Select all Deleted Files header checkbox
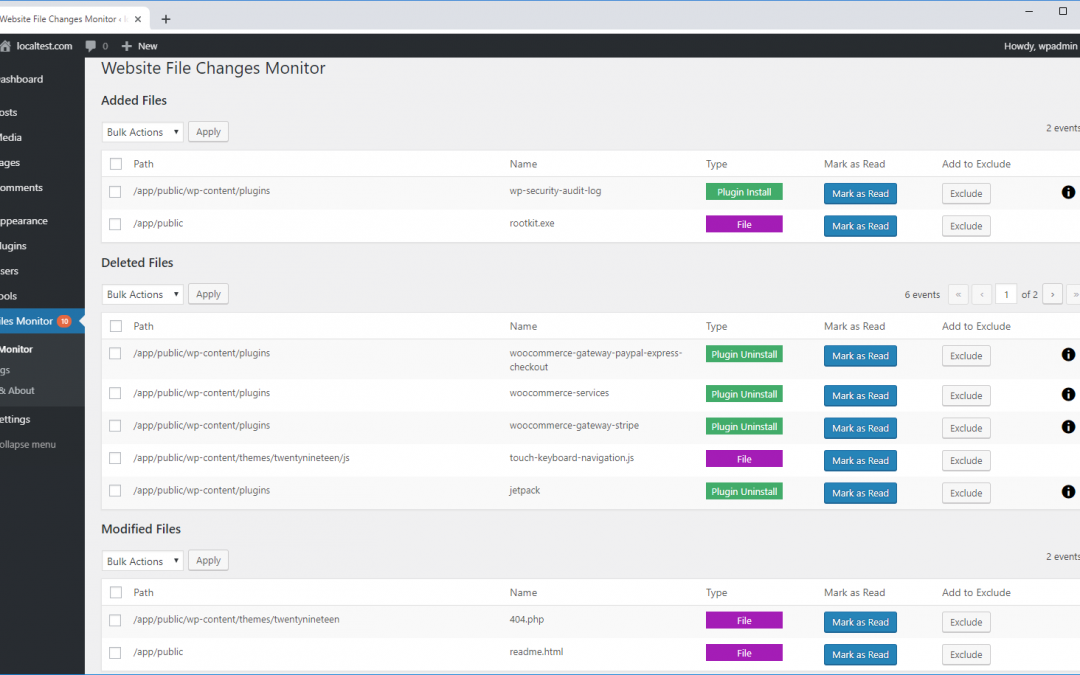The width and height of the screenshot is (1080, 675). (116, 326)
